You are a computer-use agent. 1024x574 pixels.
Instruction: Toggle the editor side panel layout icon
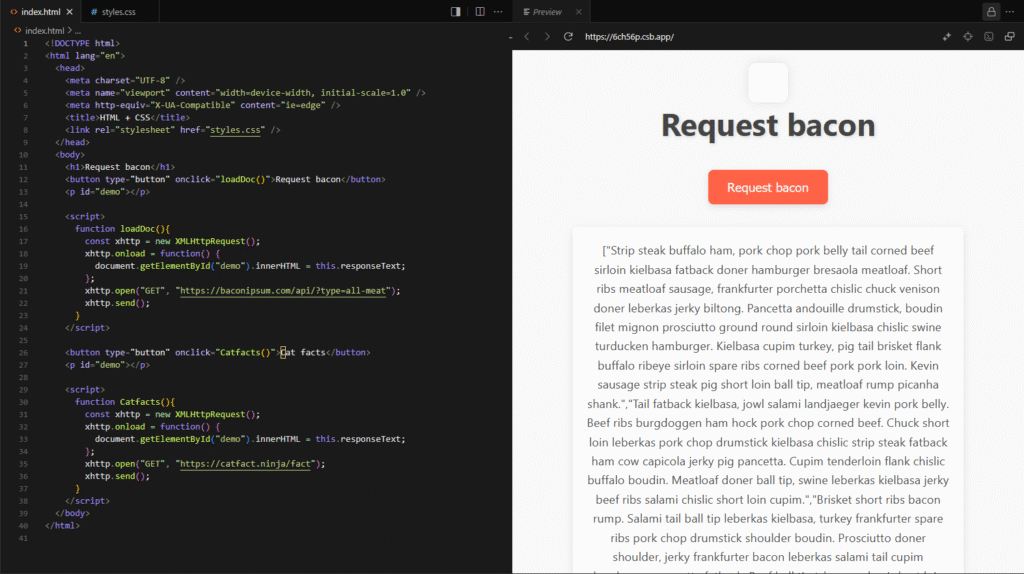coord(456,12)
